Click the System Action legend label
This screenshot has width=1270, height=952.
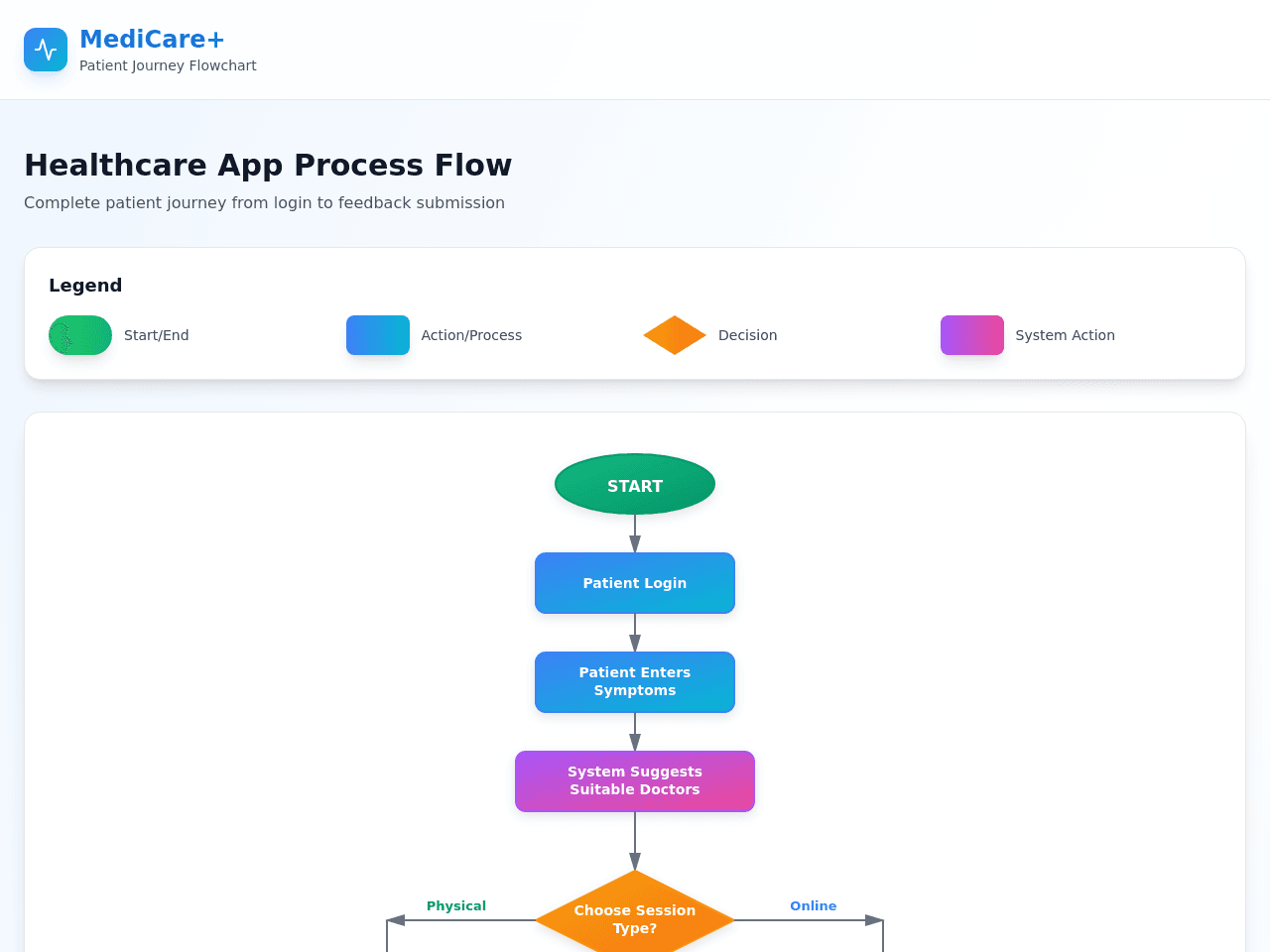1066,335
